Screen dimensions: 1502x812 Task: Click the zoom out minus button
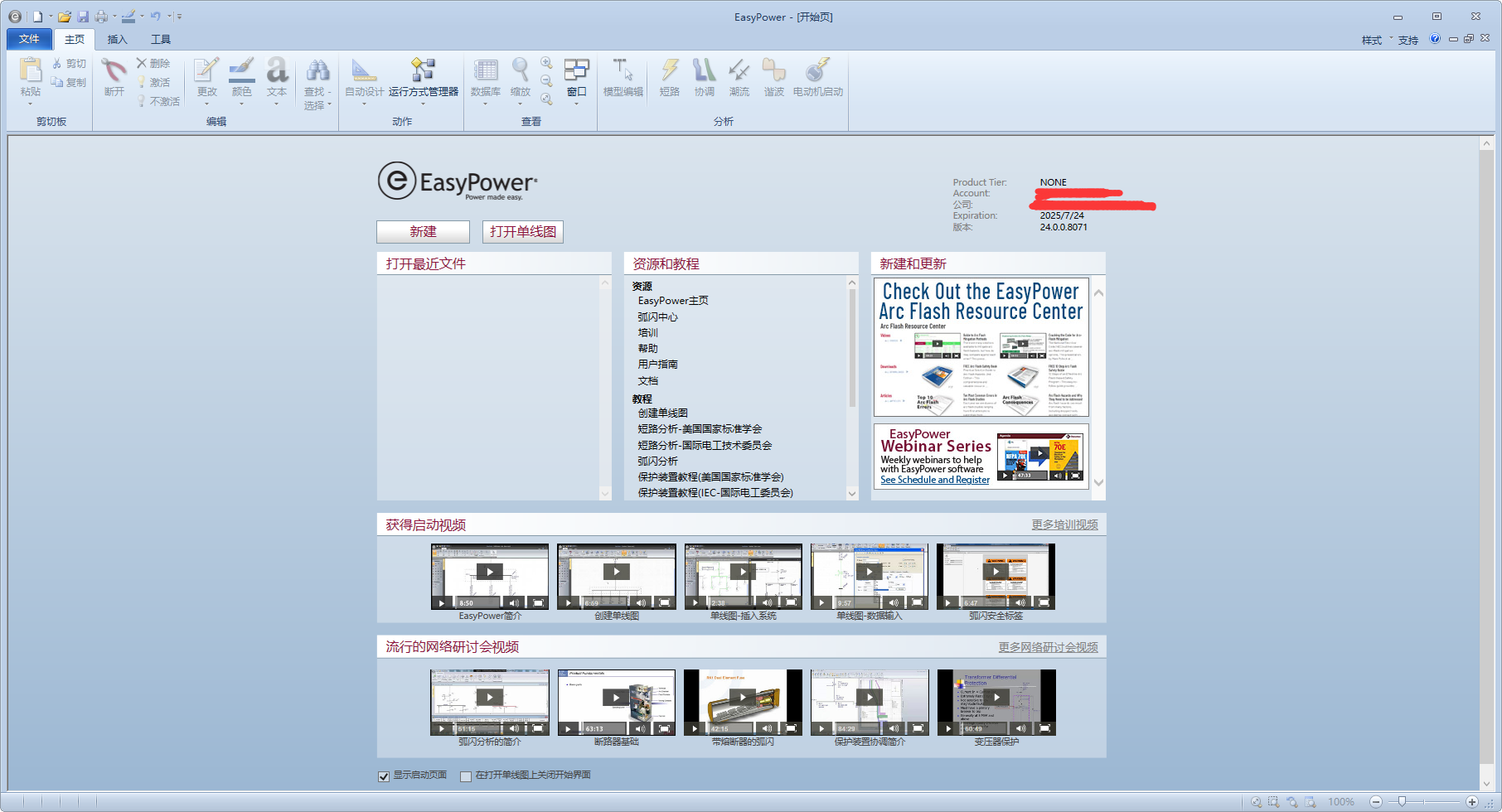click(1376, 801)
